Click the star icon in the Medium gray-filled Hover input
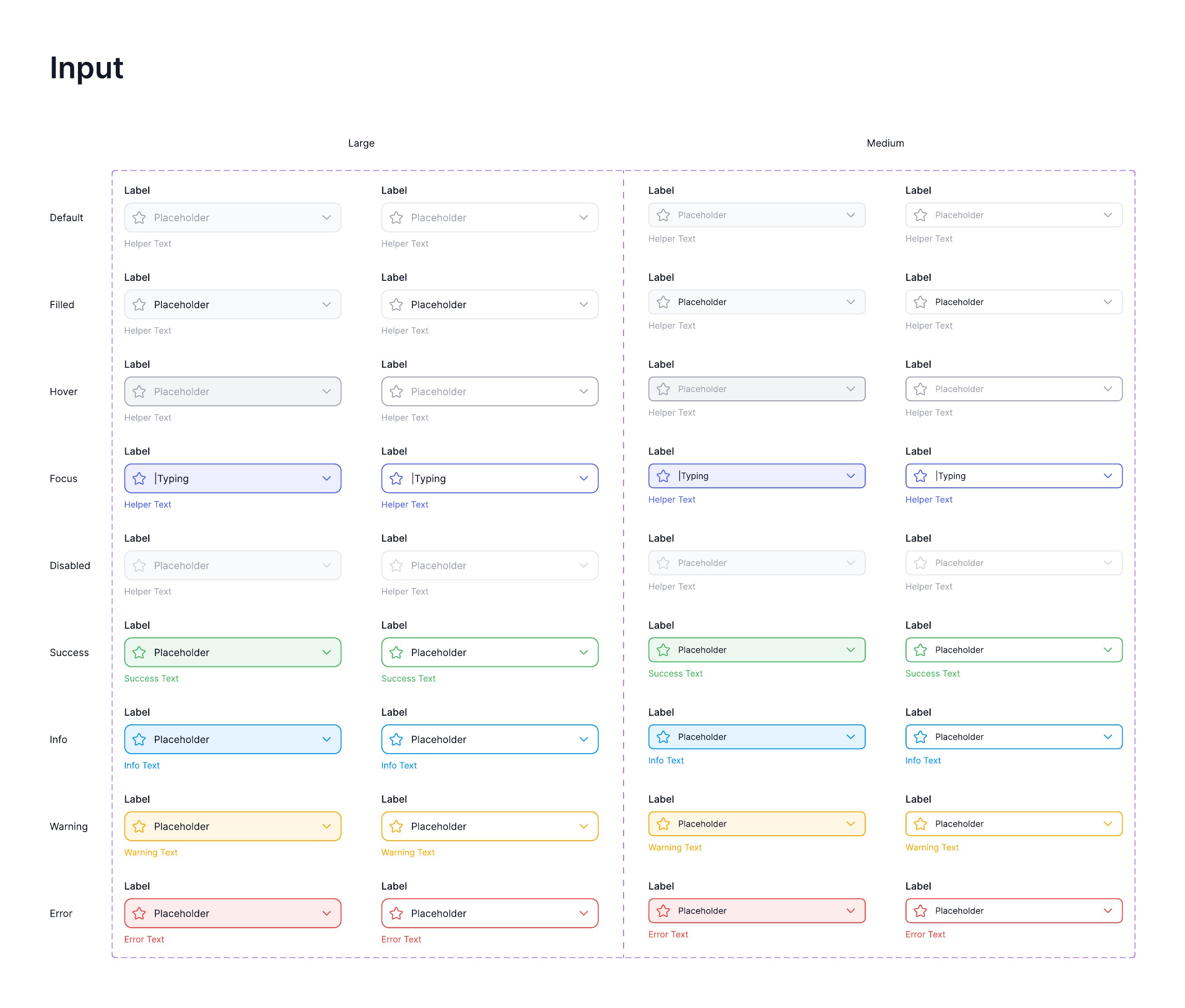1185x1008 pixels. click(x=663, y=388)
